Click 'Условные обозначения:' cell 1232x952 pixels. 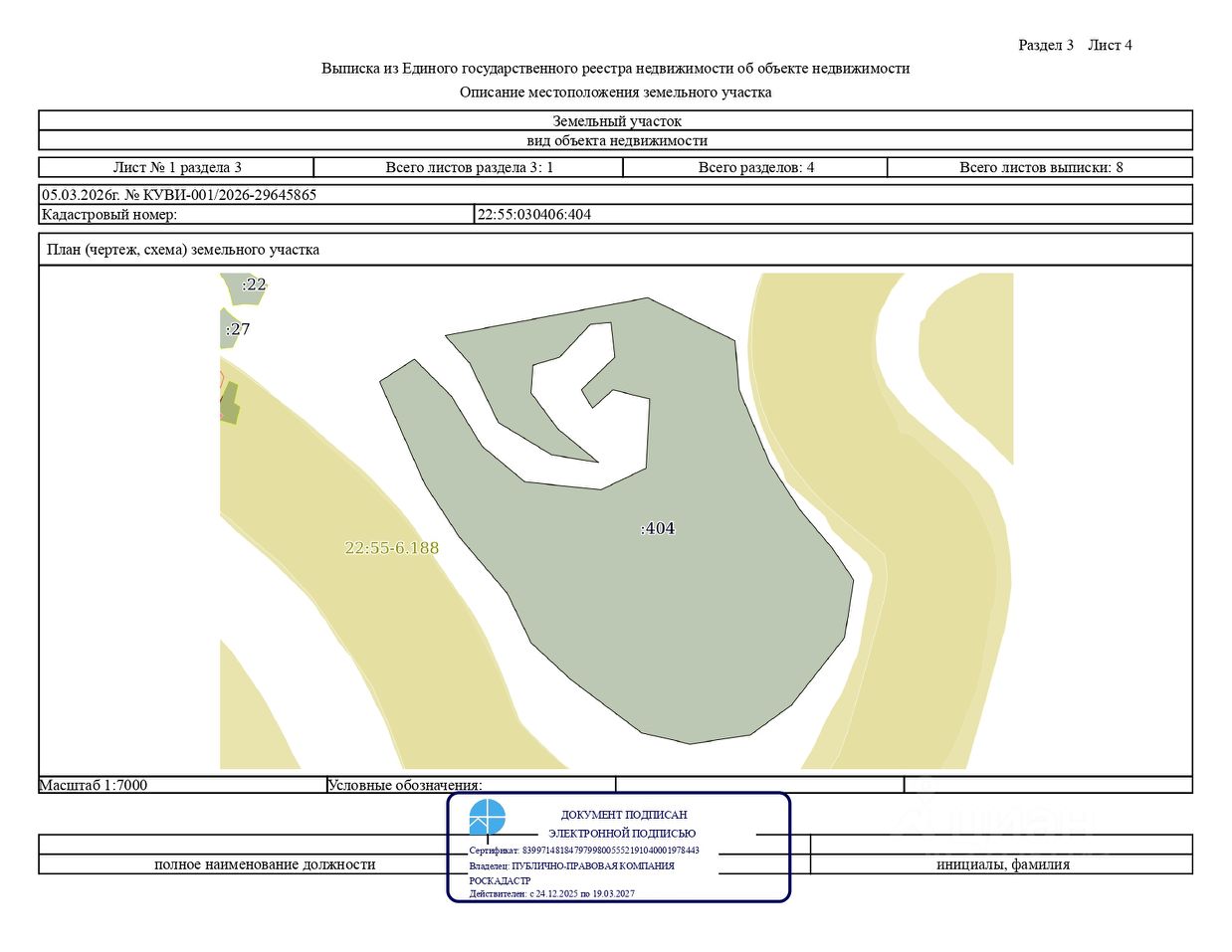click(x=471, y=785)
